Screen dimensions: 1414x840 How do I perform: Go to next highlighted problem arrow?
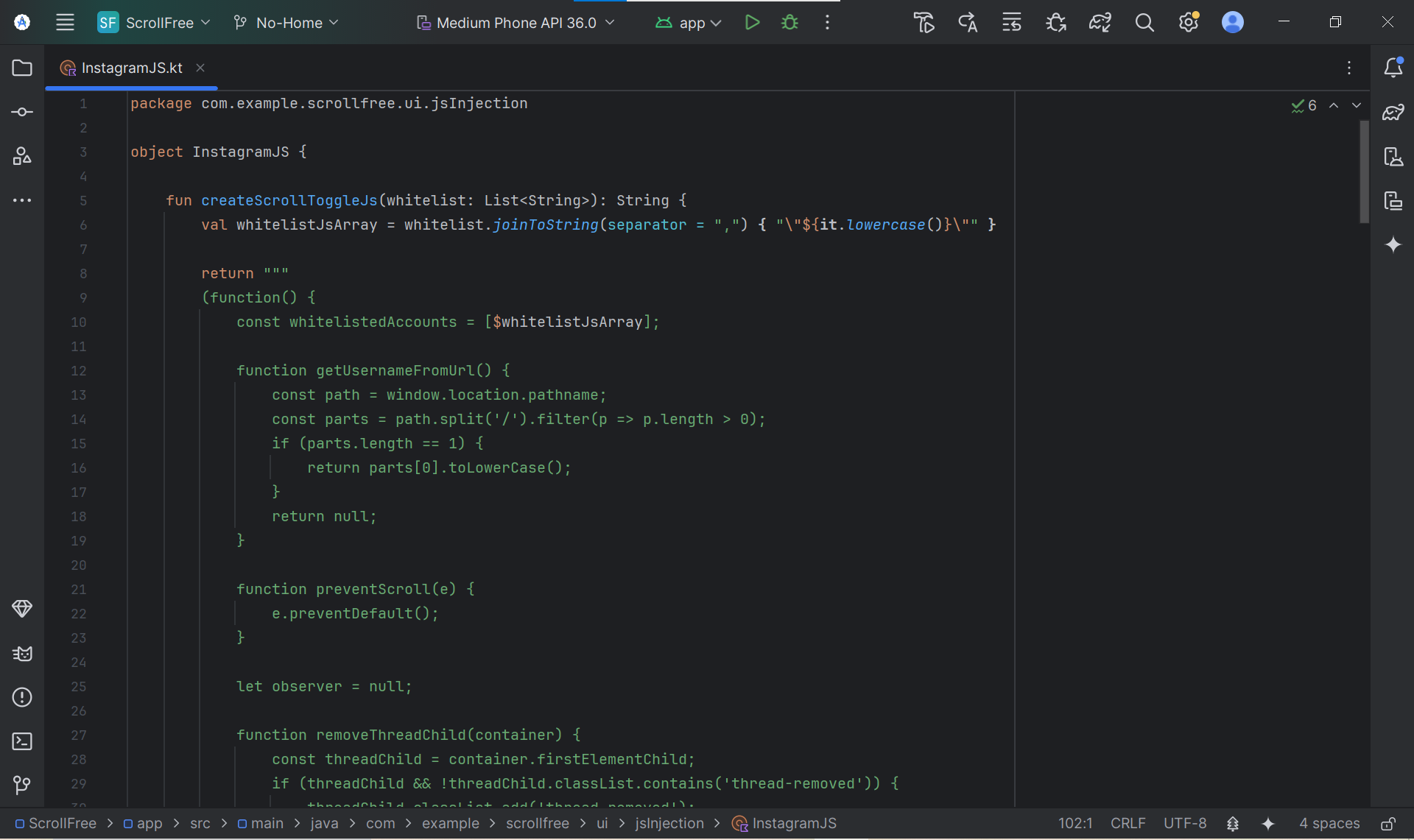[1357, 105]
